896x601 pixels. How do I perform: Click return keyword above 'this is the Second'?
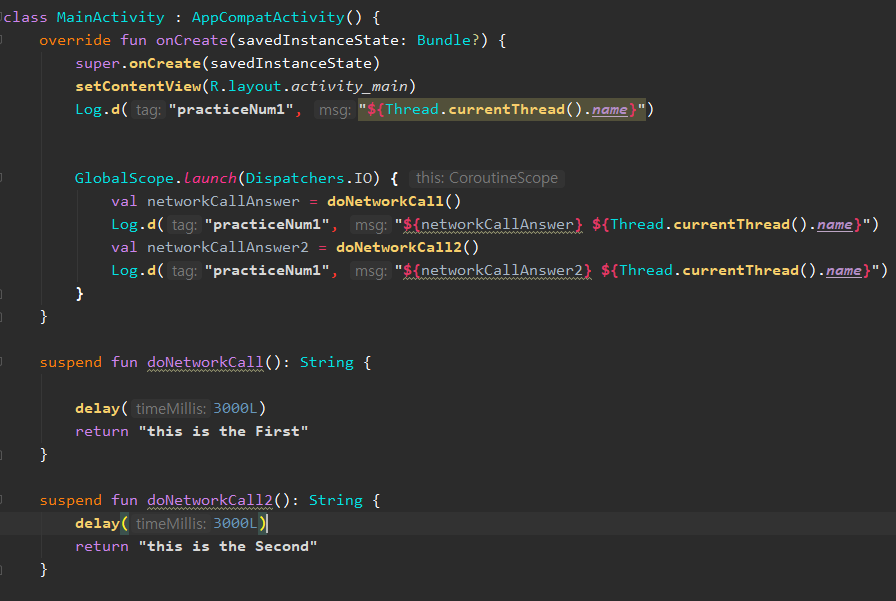point(102,546)
